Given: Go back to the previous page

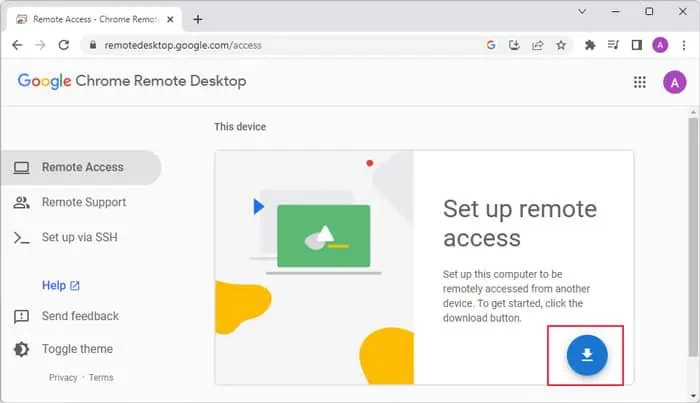Looking at the screenshot, I should tap(17, 45).
